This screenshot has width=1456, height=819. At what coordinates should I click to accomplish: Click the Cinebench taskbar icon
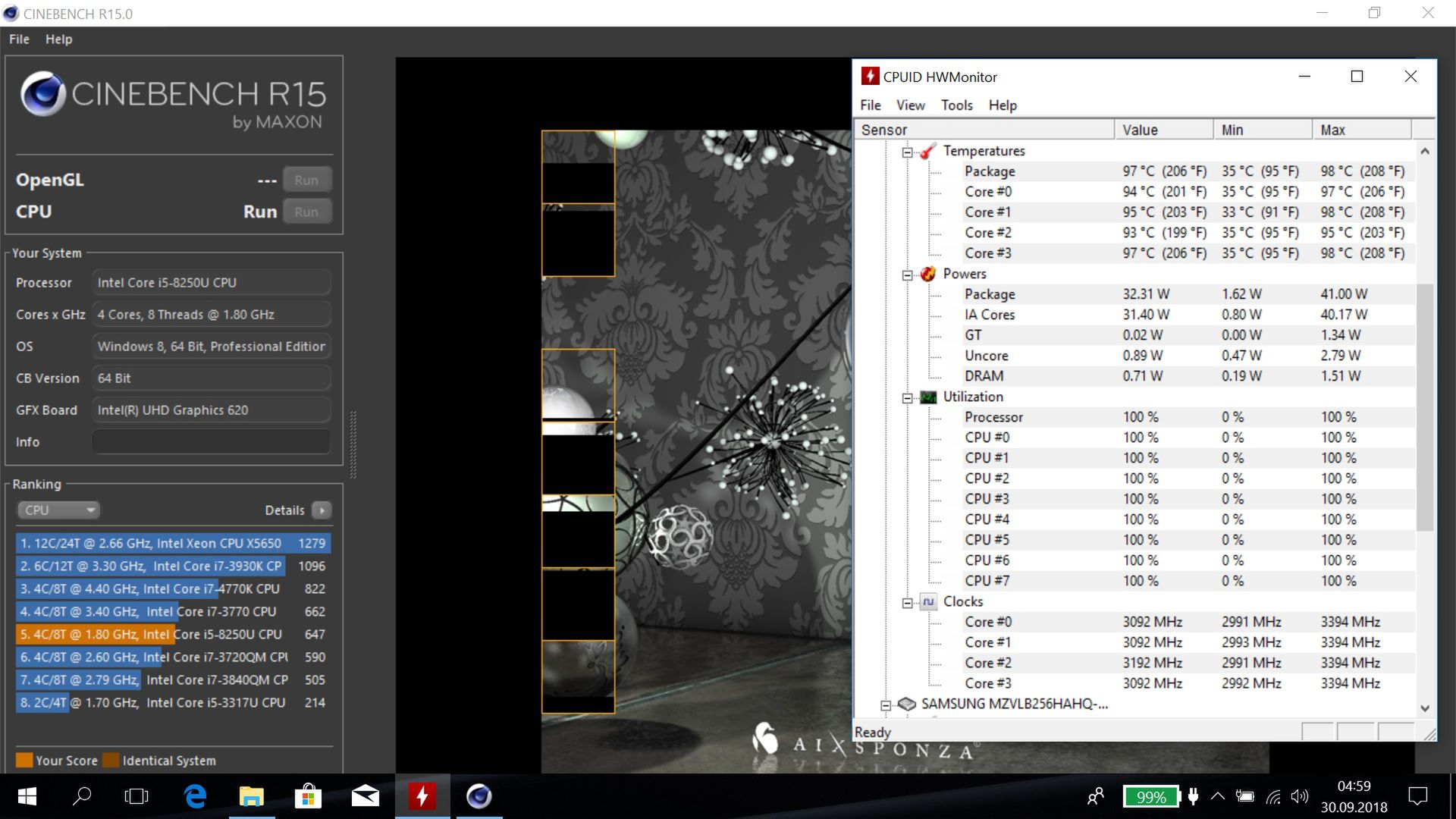479,796
